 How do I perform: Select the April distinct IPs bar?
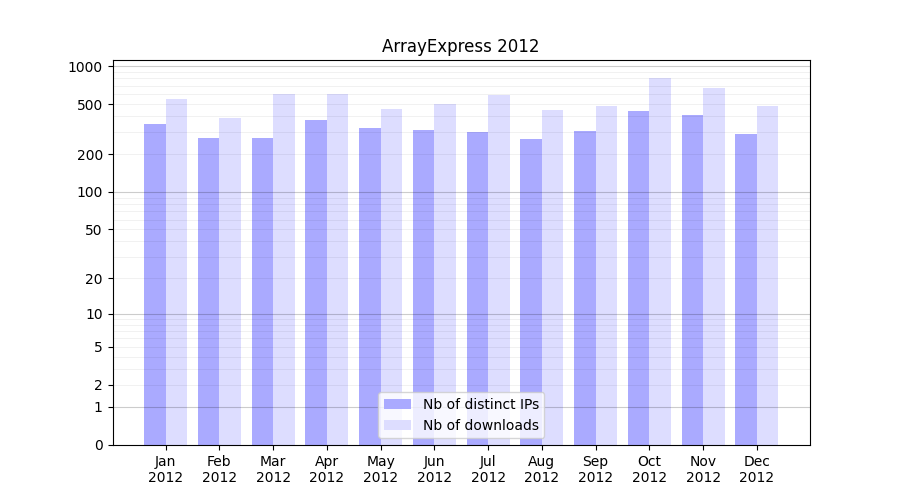[316, 282]
